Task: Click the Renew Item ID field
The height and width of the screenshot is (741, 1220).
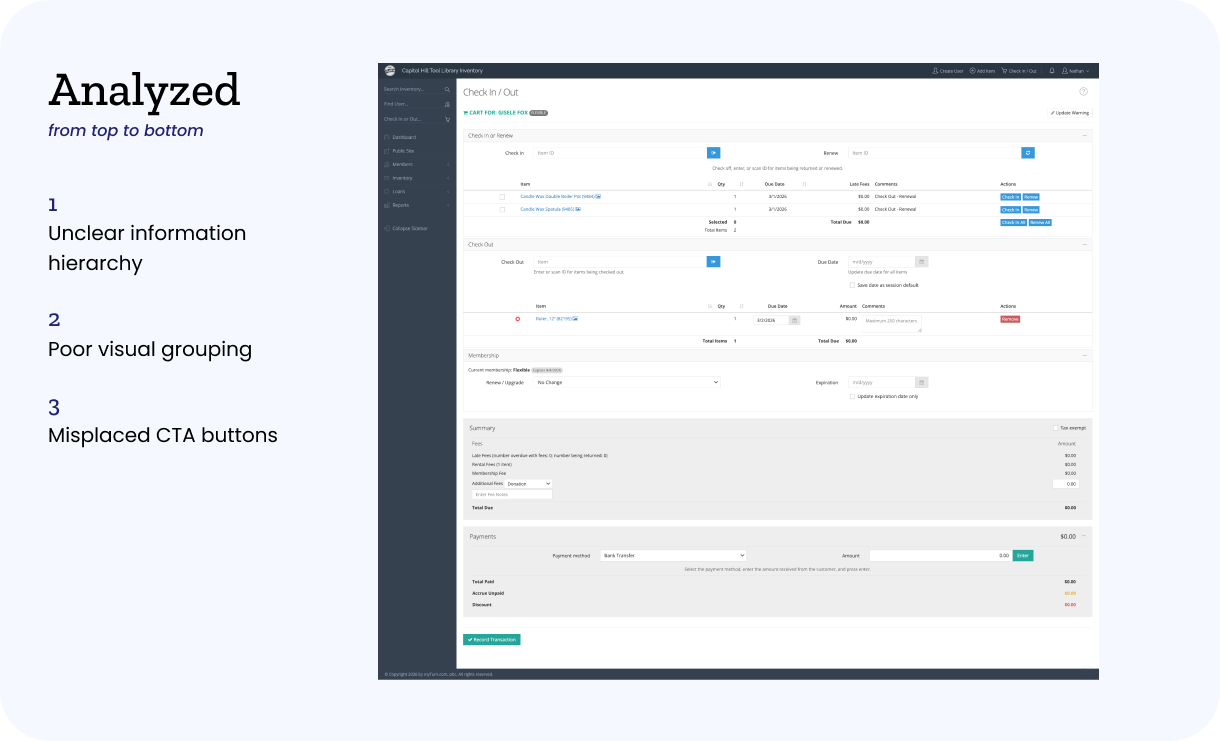Action: pos(934,153)
